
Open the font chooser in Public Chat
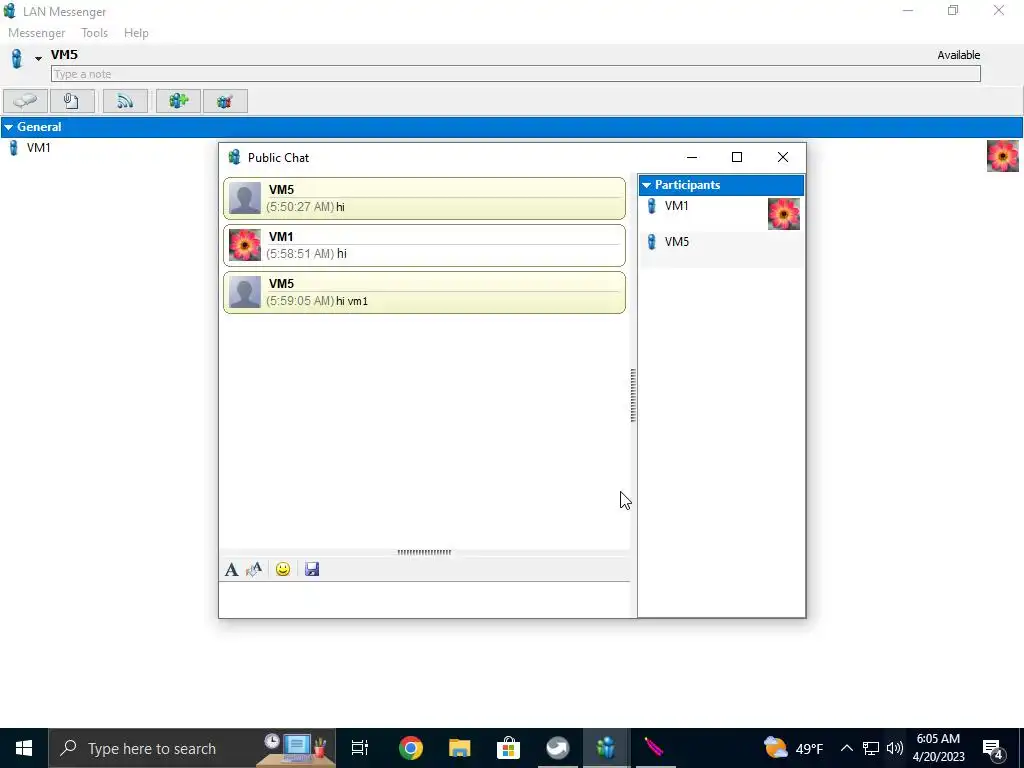click(231, 569)
